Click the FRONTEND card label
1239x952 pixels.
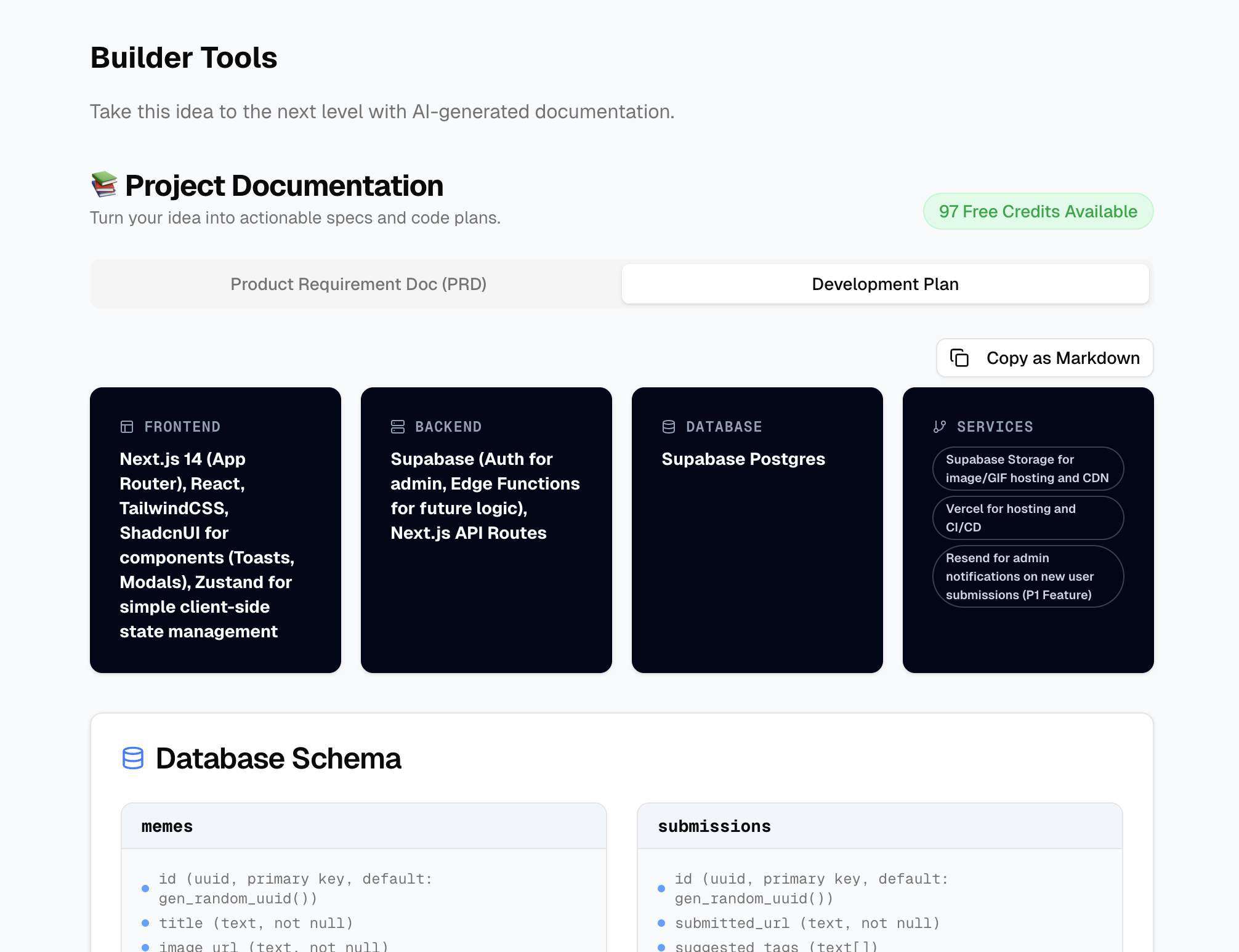pyautogui.click(x=182, y=427)
